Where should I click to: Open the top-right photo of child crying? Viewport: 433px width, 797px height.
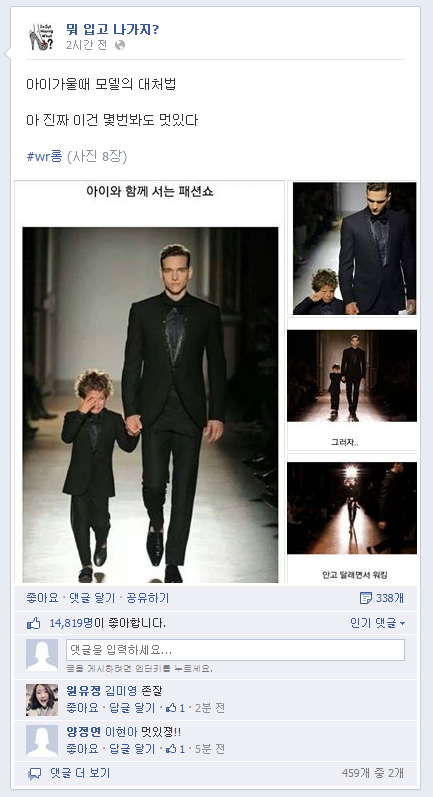[354, 248]
